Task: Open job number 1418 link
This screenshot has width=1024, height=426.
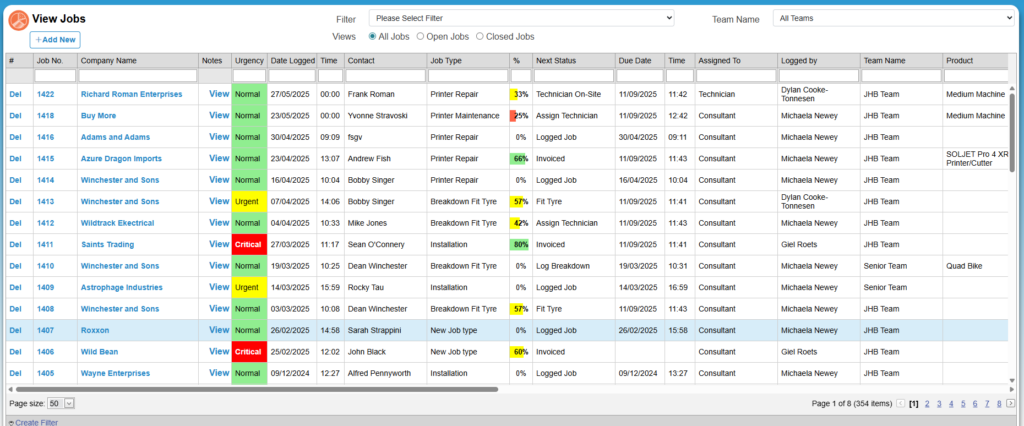Action: pos(46,116)
